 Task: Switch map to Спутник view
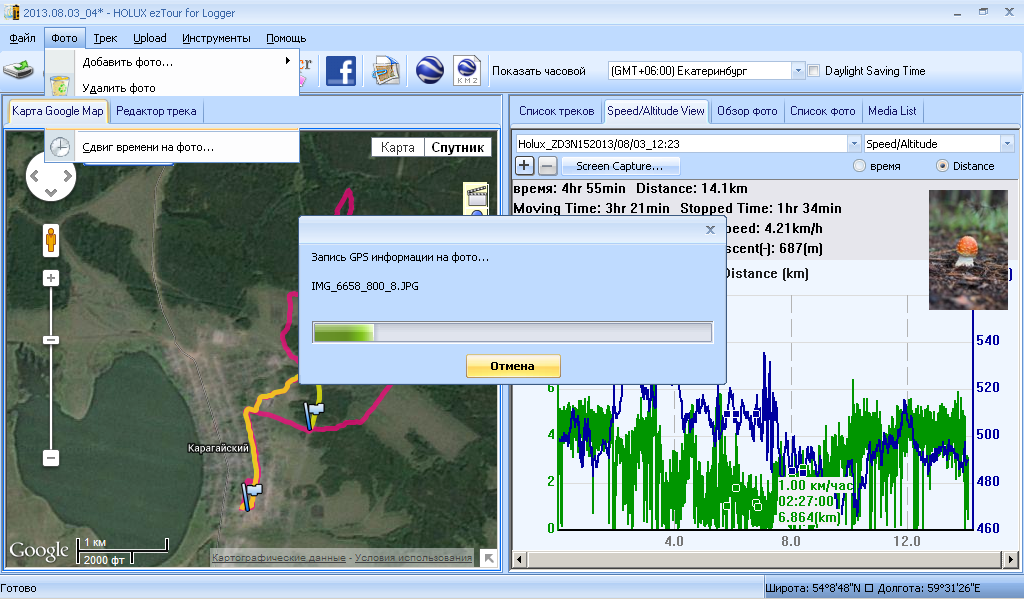coord(457,148)
